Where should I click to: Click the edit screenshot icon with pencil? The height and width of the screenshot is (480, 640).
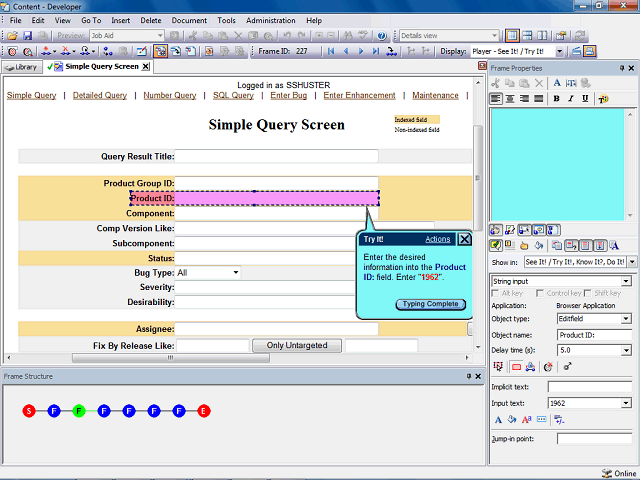tap(142, 51)
